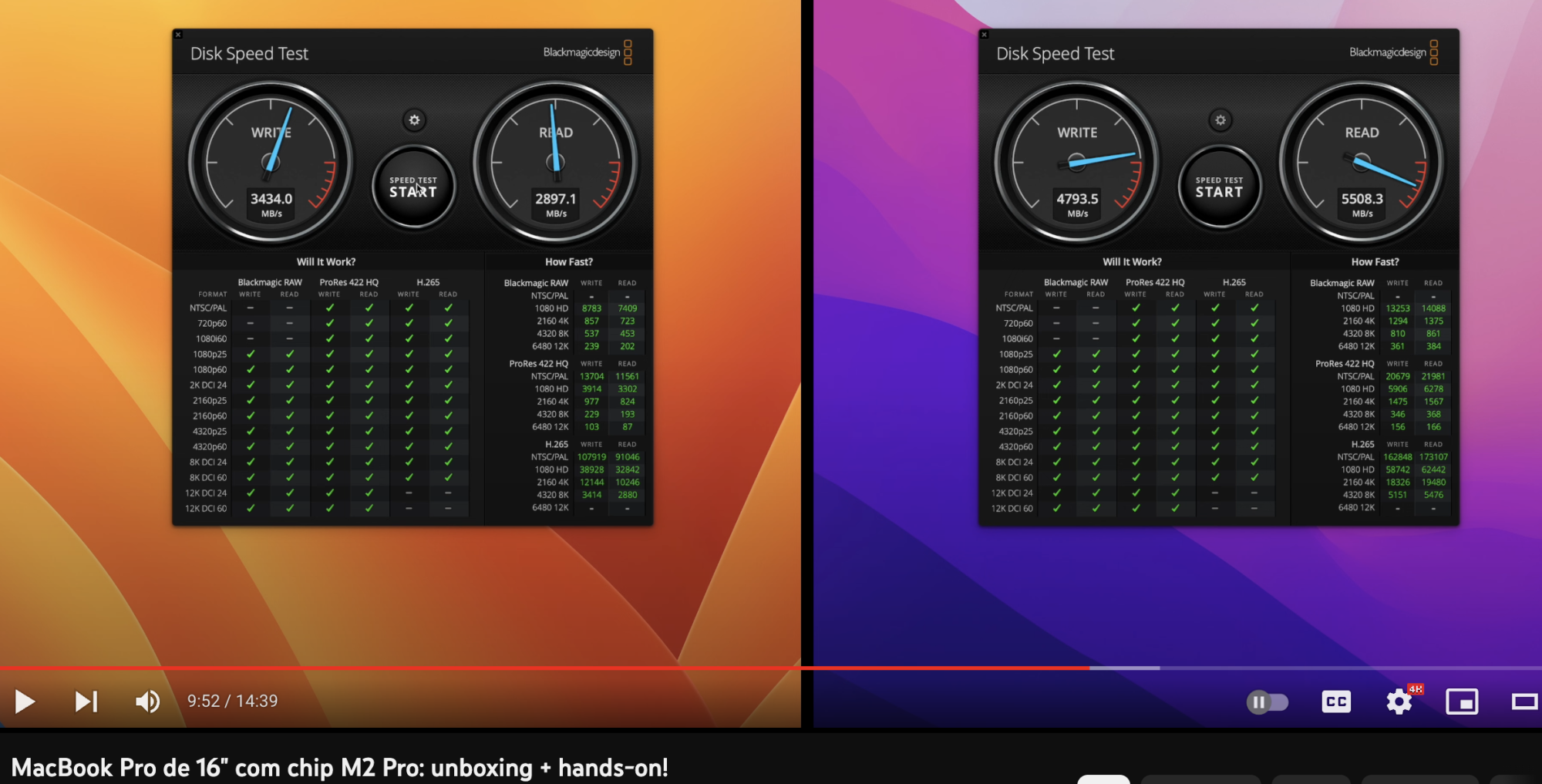Click the 162848 write value
The image size is (1542, 784).
(1398, 457)
